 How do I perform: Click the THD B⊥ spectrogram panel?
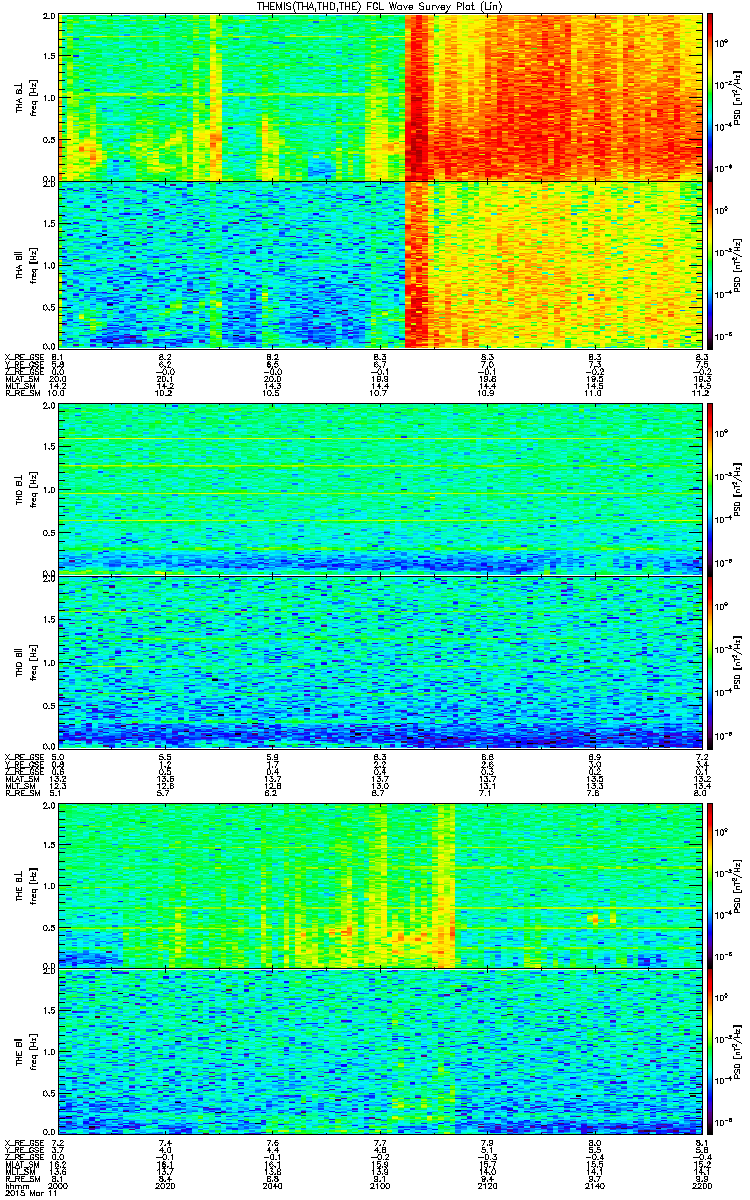(x=381, y=488)
